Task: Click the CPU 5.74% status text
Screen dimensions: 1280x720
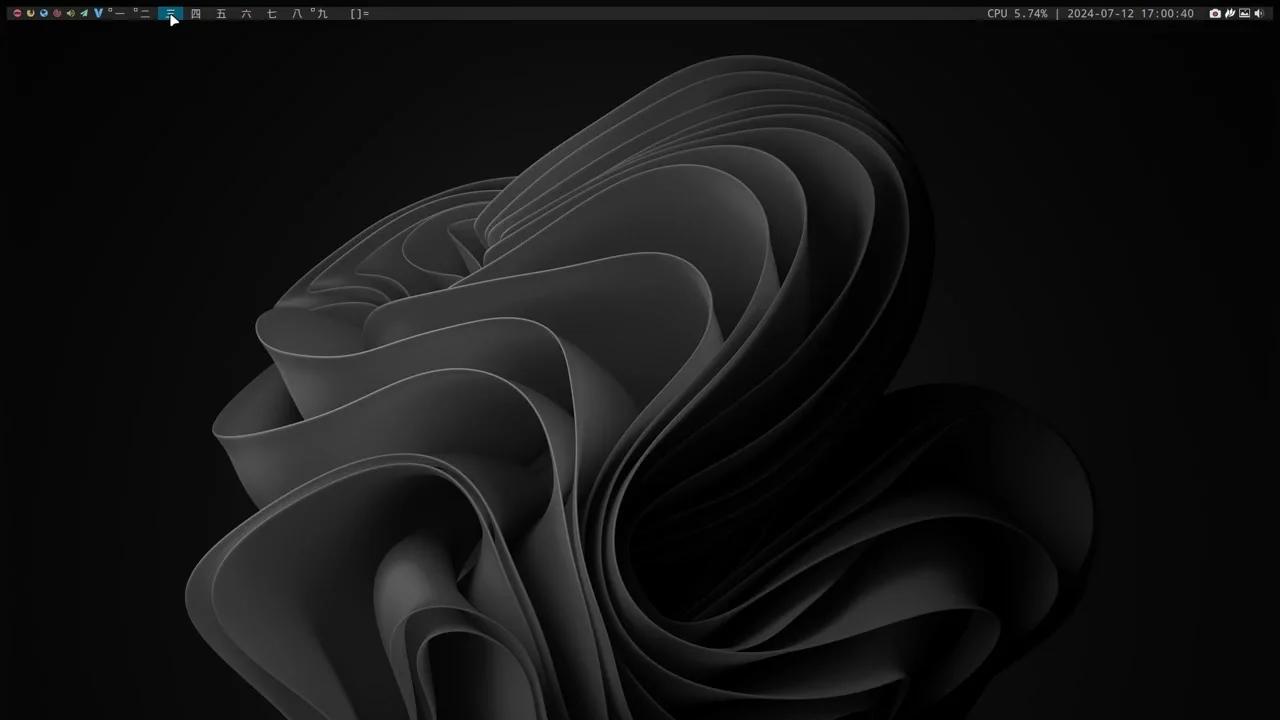Action: pyautogui.click(x=1017, y=14)
